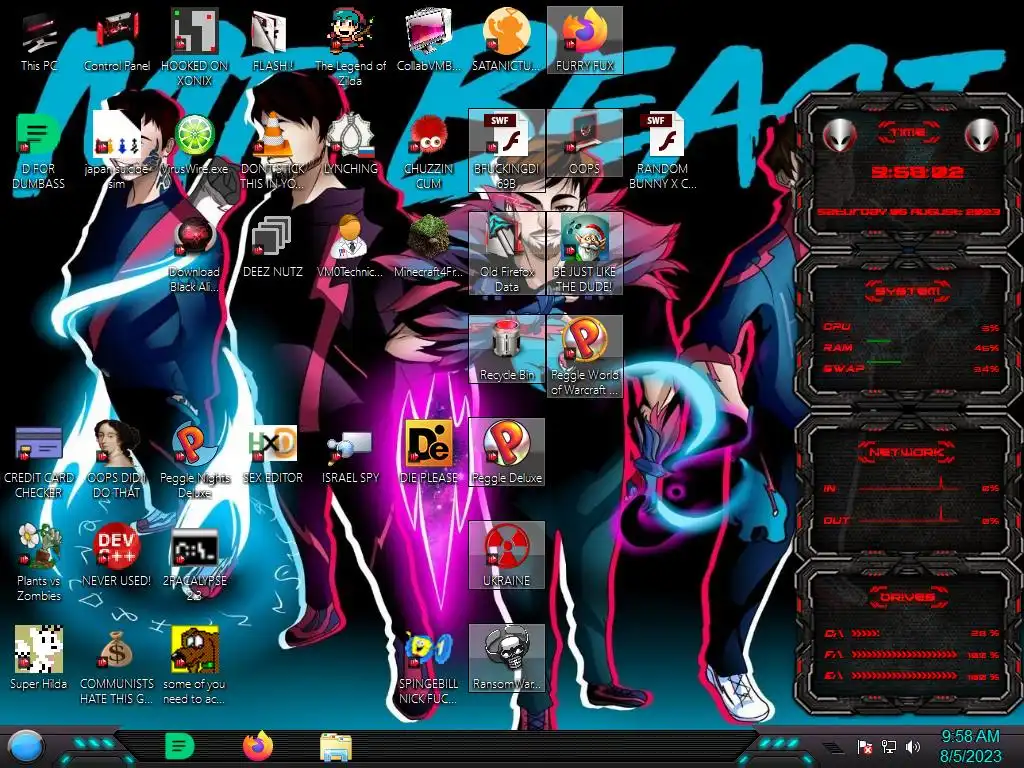Click the FLASH!! desktop shortcut
Viewport: 1024px width, 768px height.
click(272, 41)
